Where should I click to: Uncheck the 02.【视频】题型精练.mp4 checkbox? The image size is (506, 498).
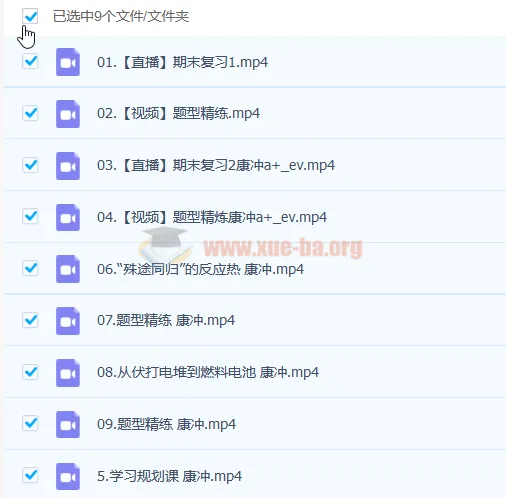click(30, 113)
